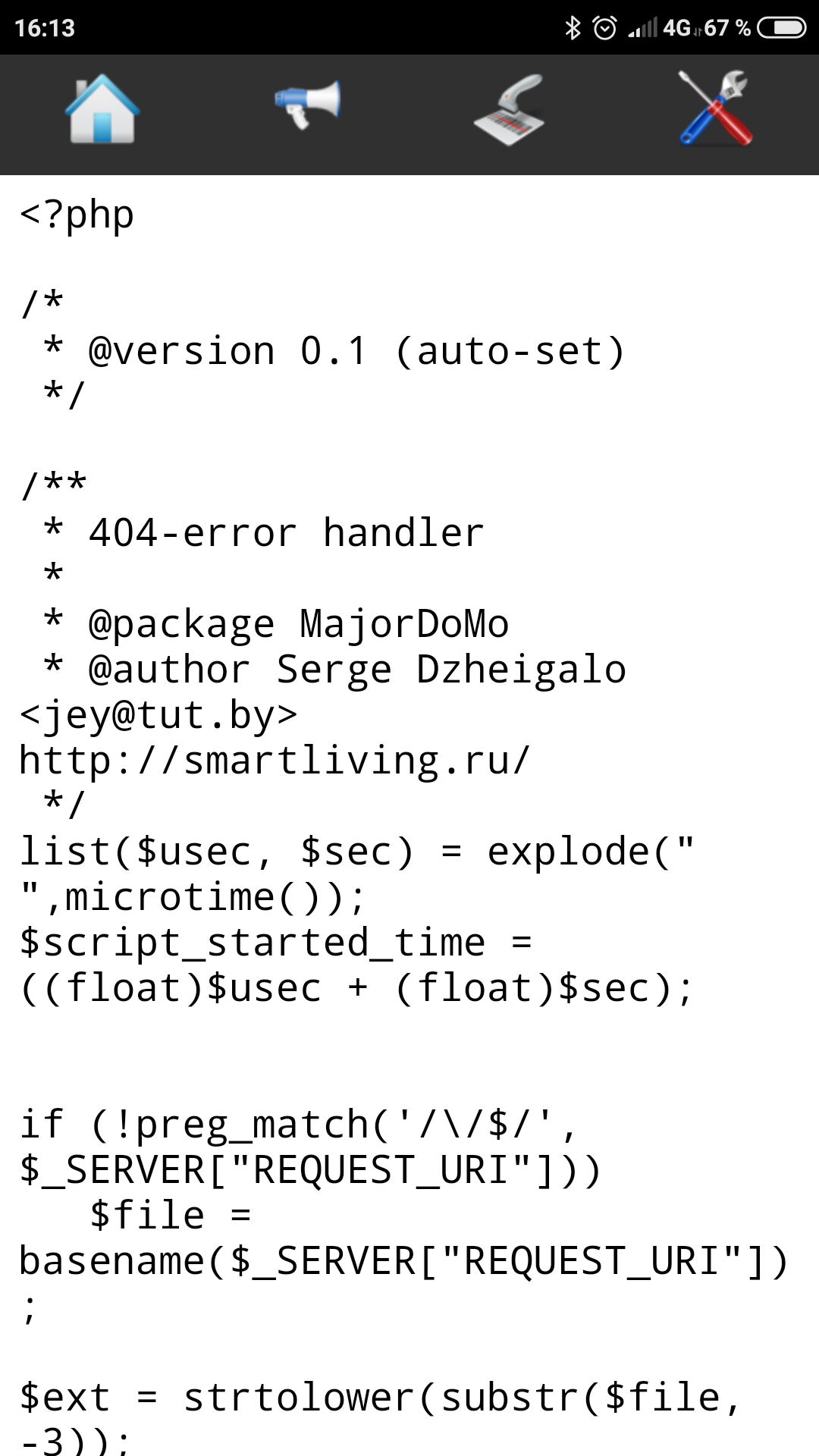819x1456 pixels.
Task: Click the http://smartliving.ru/ URL text
Action: (x=275, y=760)
